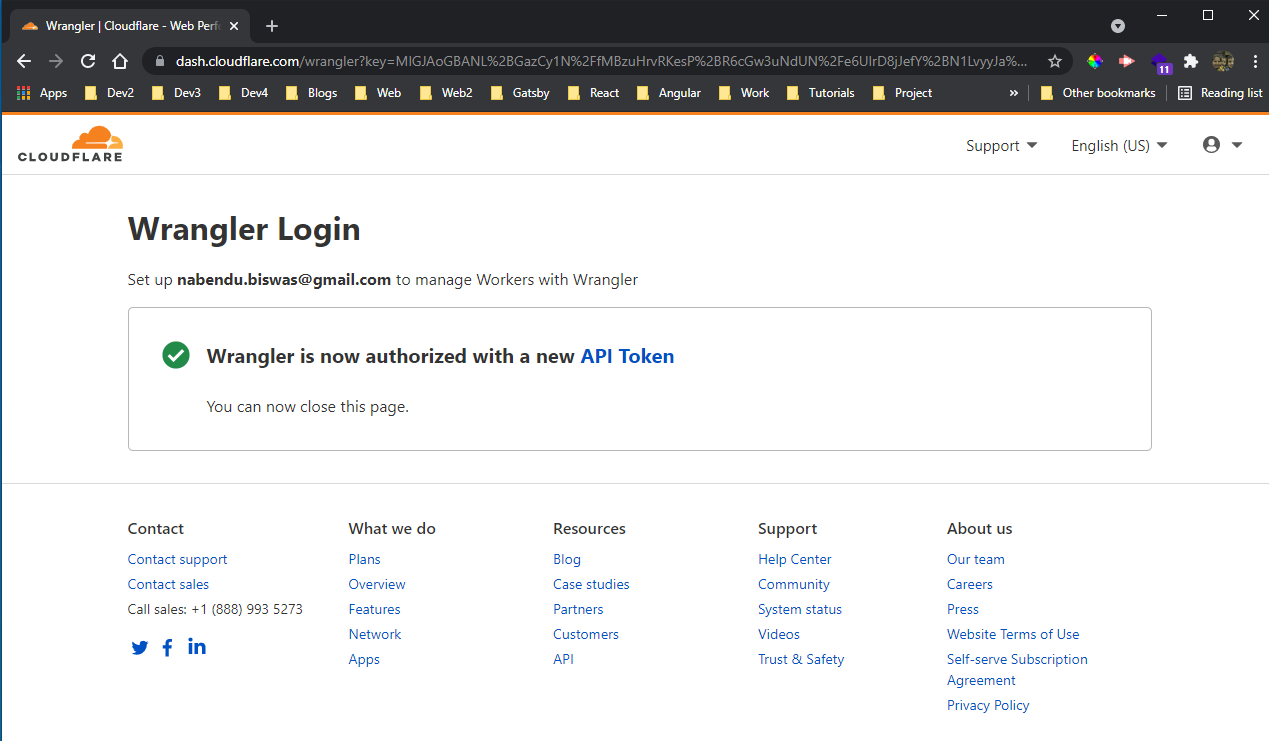Open the Features footer link
The image size is (1269, 741).
coord(374,609)
